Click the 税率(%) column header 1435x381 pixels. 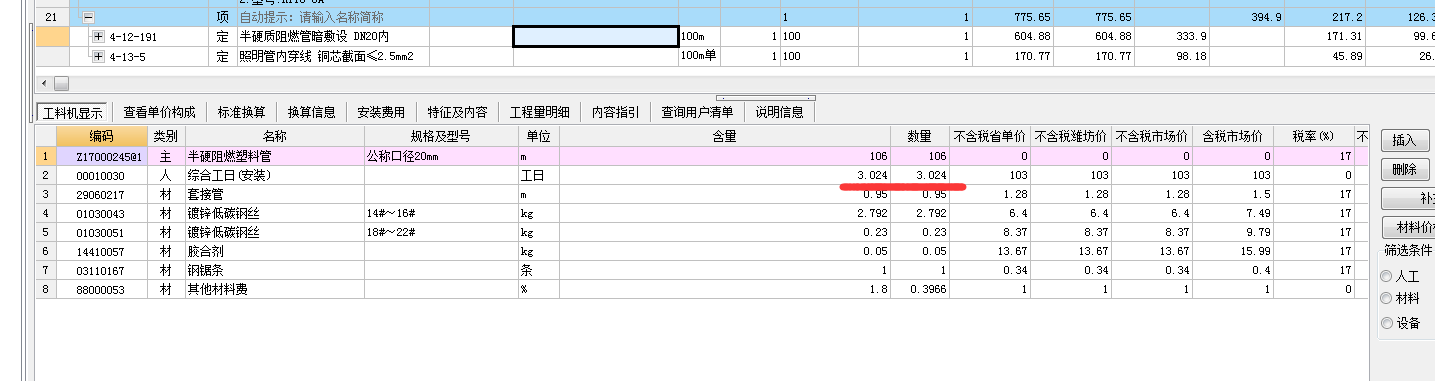click(x=1313, y=136)
